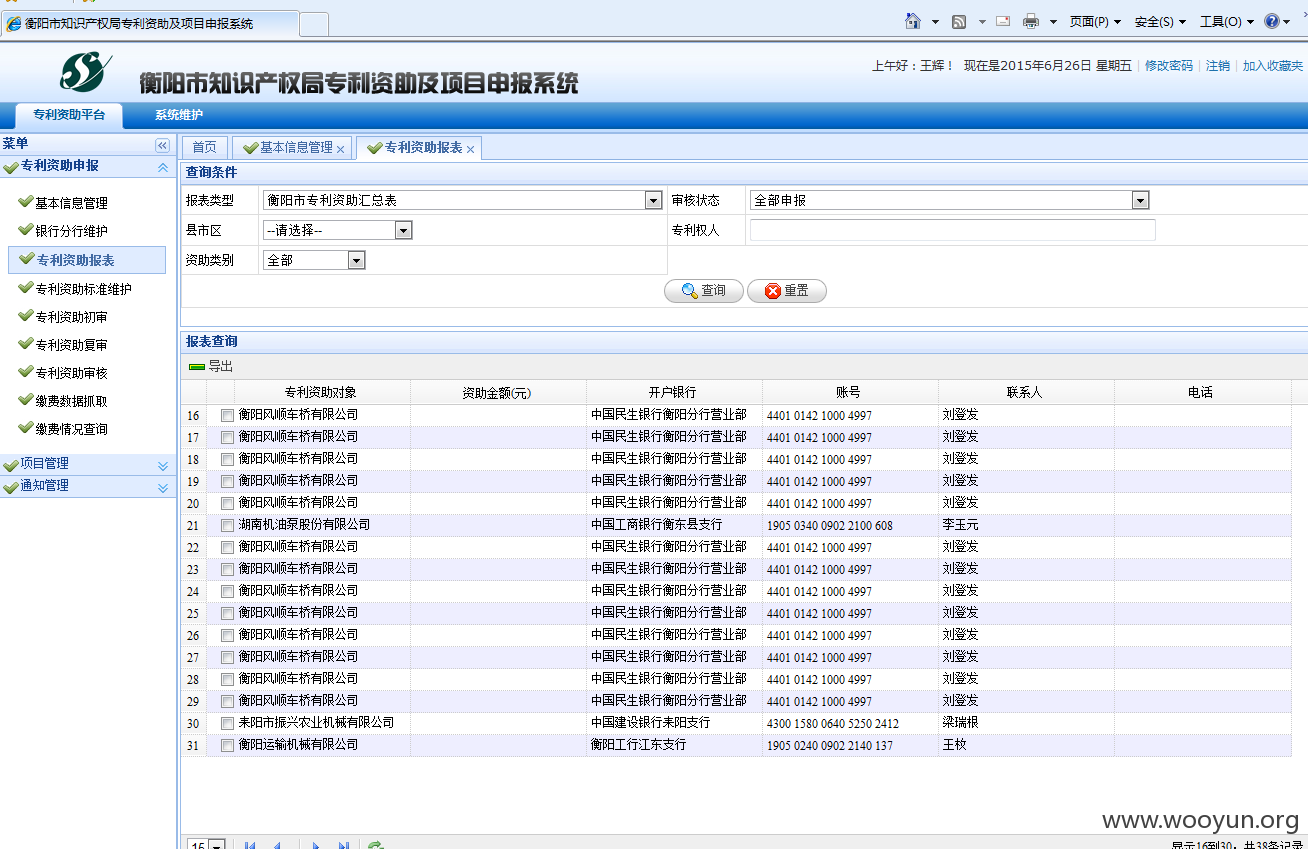Click contact name 李玉元
The image size is (1308, 849).
(x=961, y=525)
